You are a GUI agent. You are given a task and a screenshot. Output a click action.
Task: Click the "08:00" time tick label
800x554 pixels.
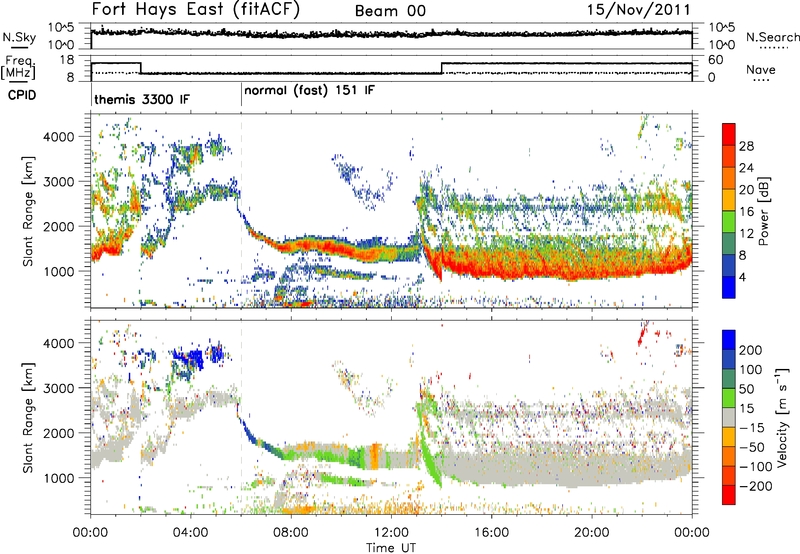(291, 533)
